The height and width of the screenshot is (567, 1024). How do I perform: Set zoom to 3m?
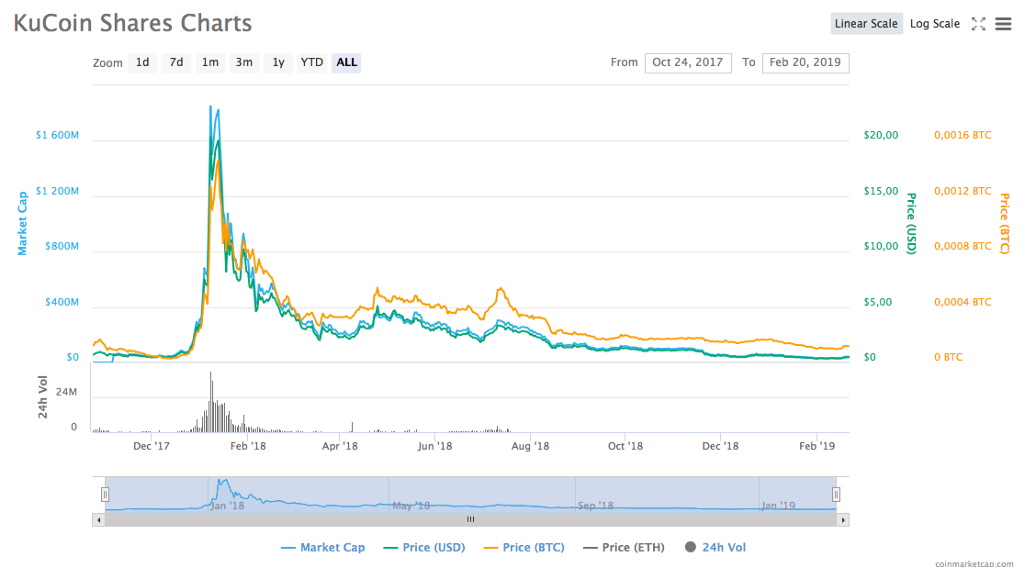pos(244,63)
